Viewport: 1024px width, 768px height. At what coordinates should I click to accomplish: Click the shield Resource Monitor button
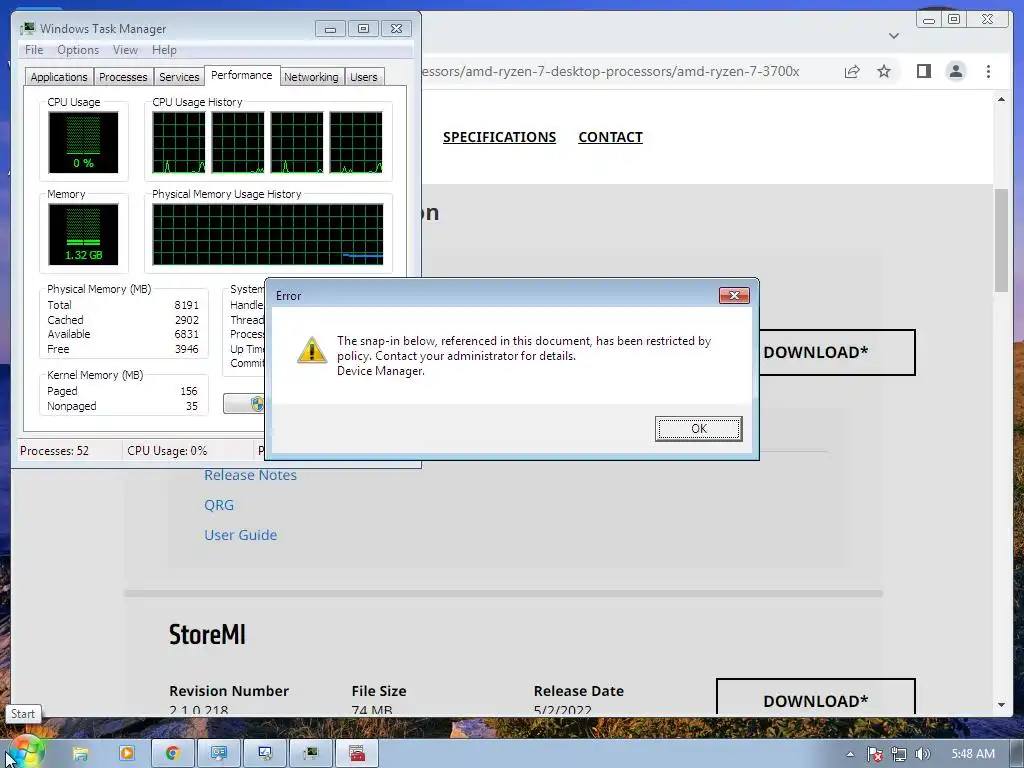point(245,404)
